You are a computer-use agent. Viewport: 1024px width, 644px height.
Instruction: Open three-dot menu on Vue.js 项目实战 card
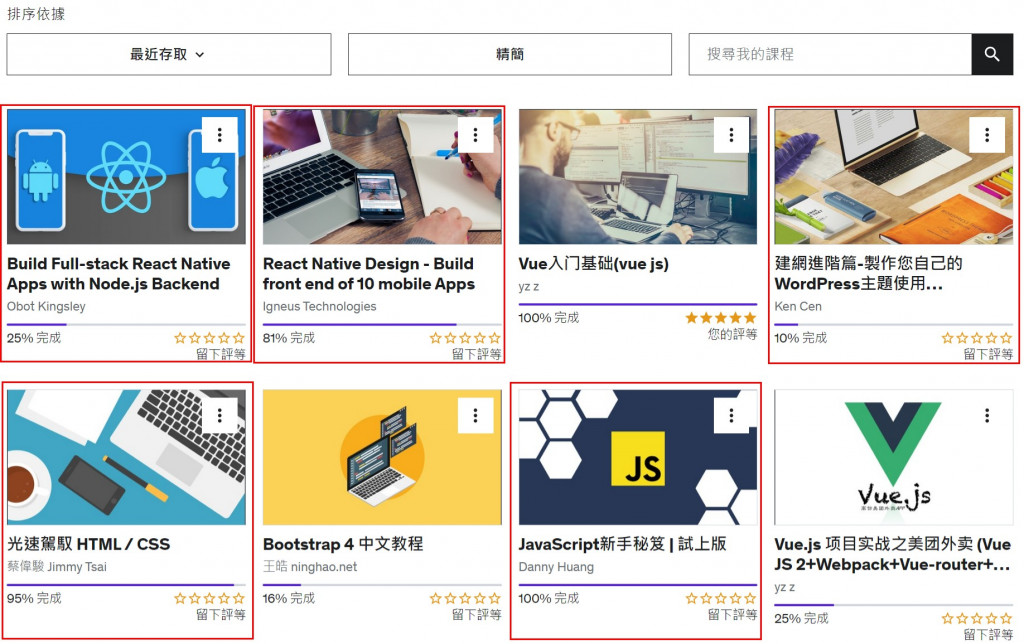[x=987, y=415]
